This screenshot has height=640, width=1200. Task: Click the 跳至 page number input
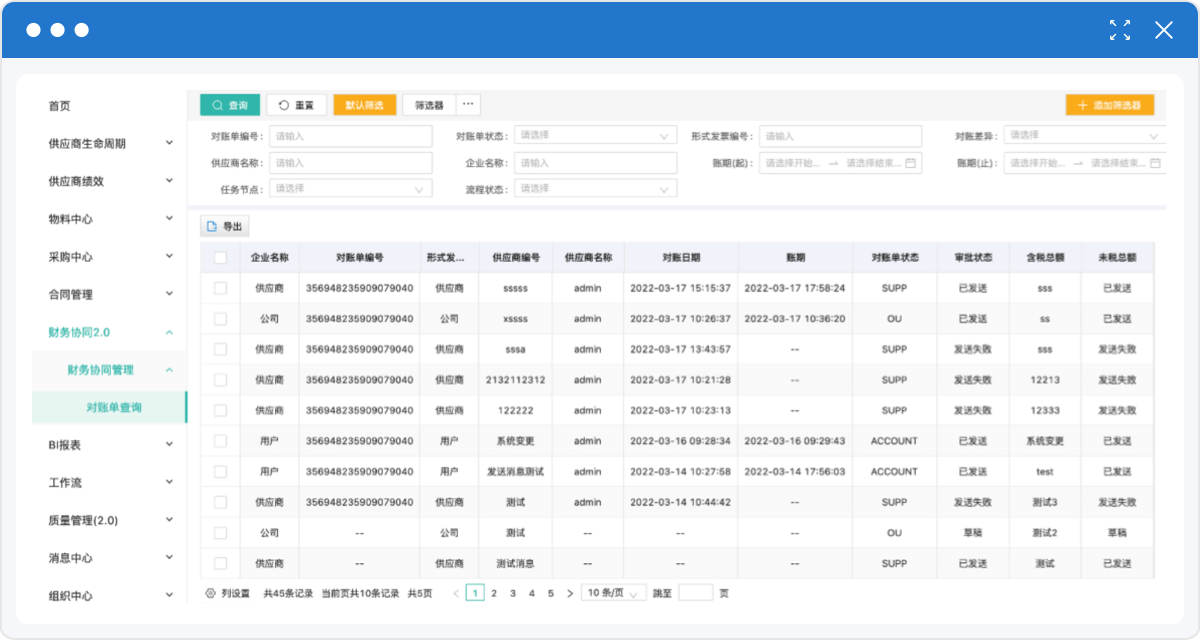[696, 593]
